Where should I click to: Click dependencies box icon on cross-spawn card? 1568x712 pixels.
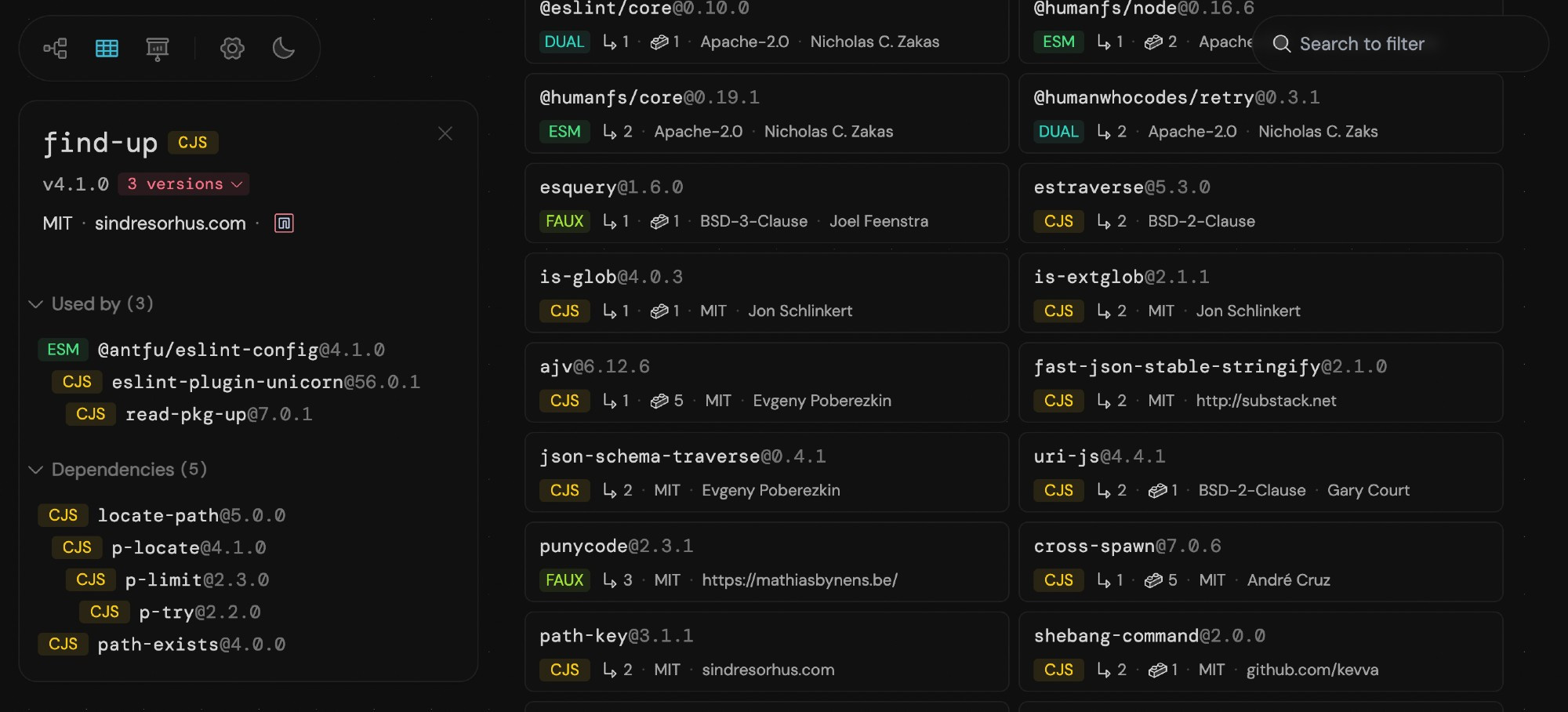[1153, 581]
